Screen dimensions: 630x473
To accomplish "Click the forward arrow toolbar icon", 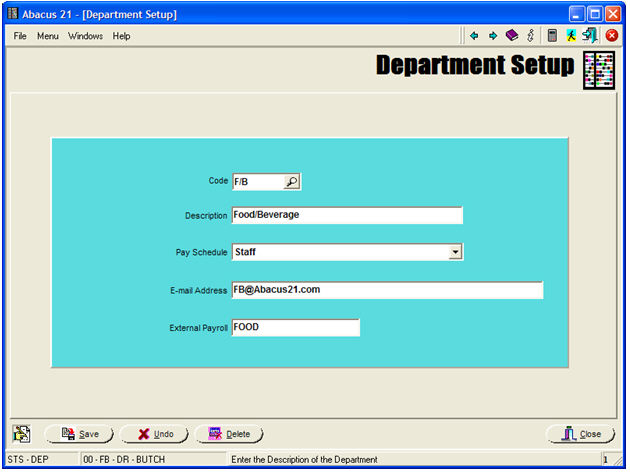I will tap(493, 35).
